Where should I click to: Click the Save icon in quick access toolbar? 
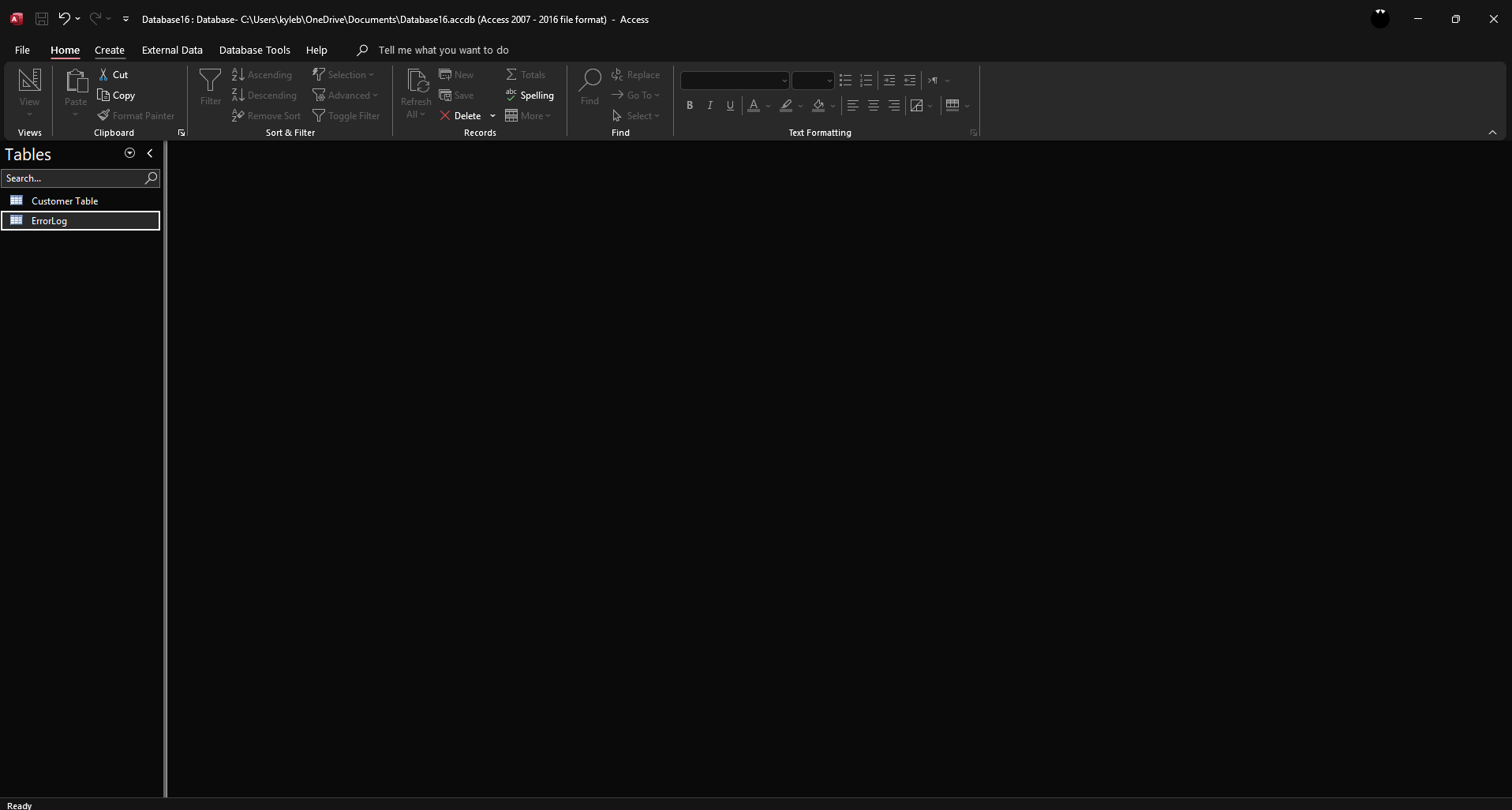pos(42,19)
